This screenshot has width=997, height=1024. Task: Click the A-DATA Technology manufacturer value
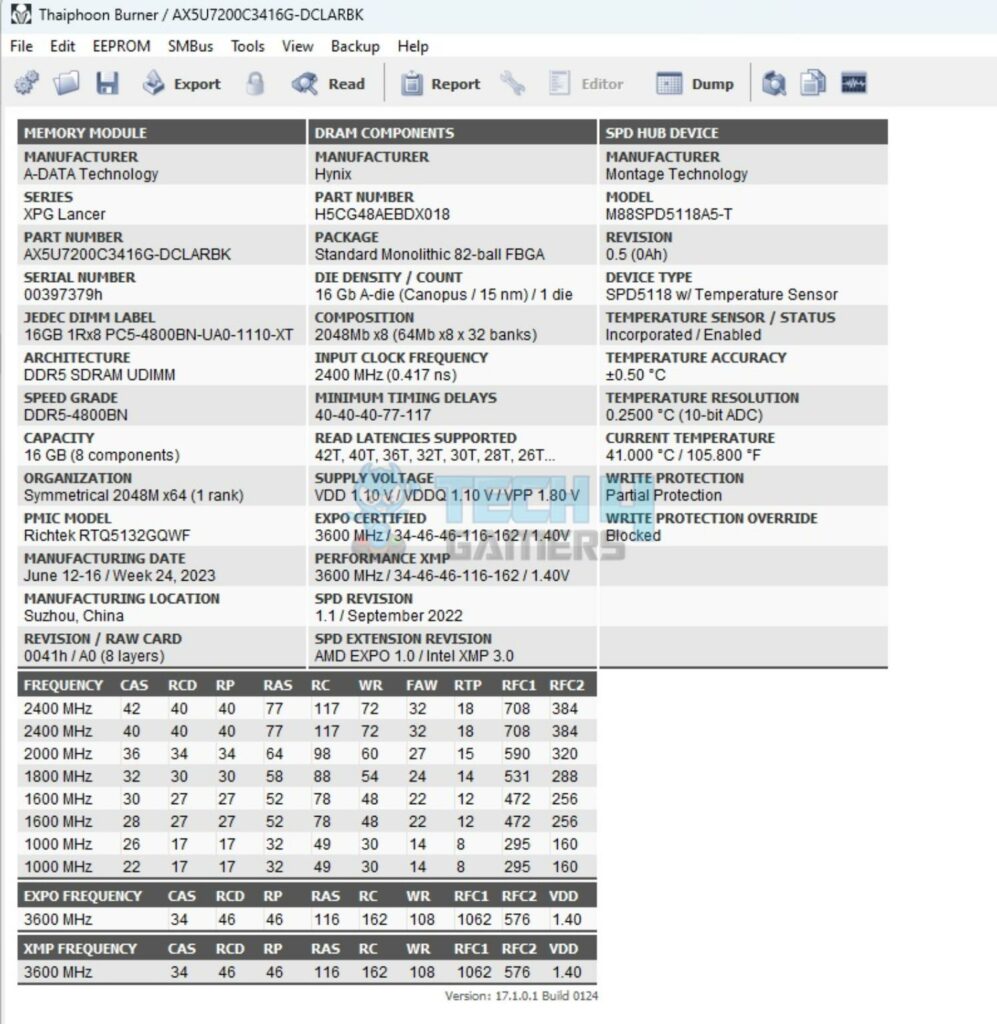click(91, 174)
